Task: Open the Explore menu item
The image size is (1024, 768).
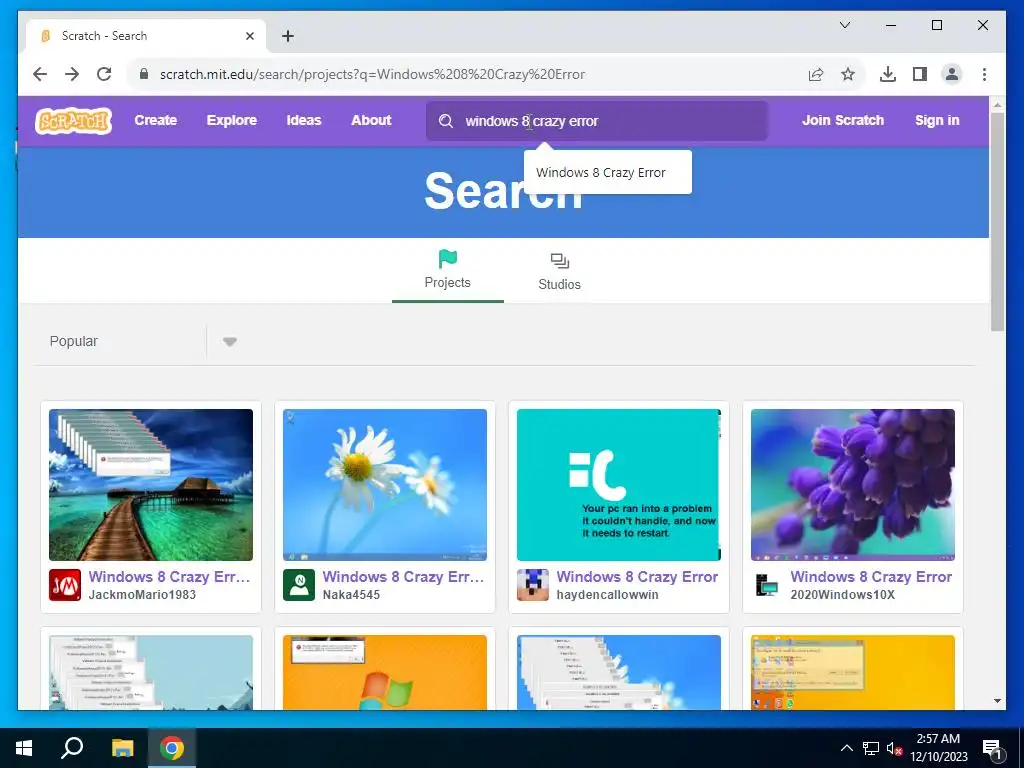Action: 232,120
